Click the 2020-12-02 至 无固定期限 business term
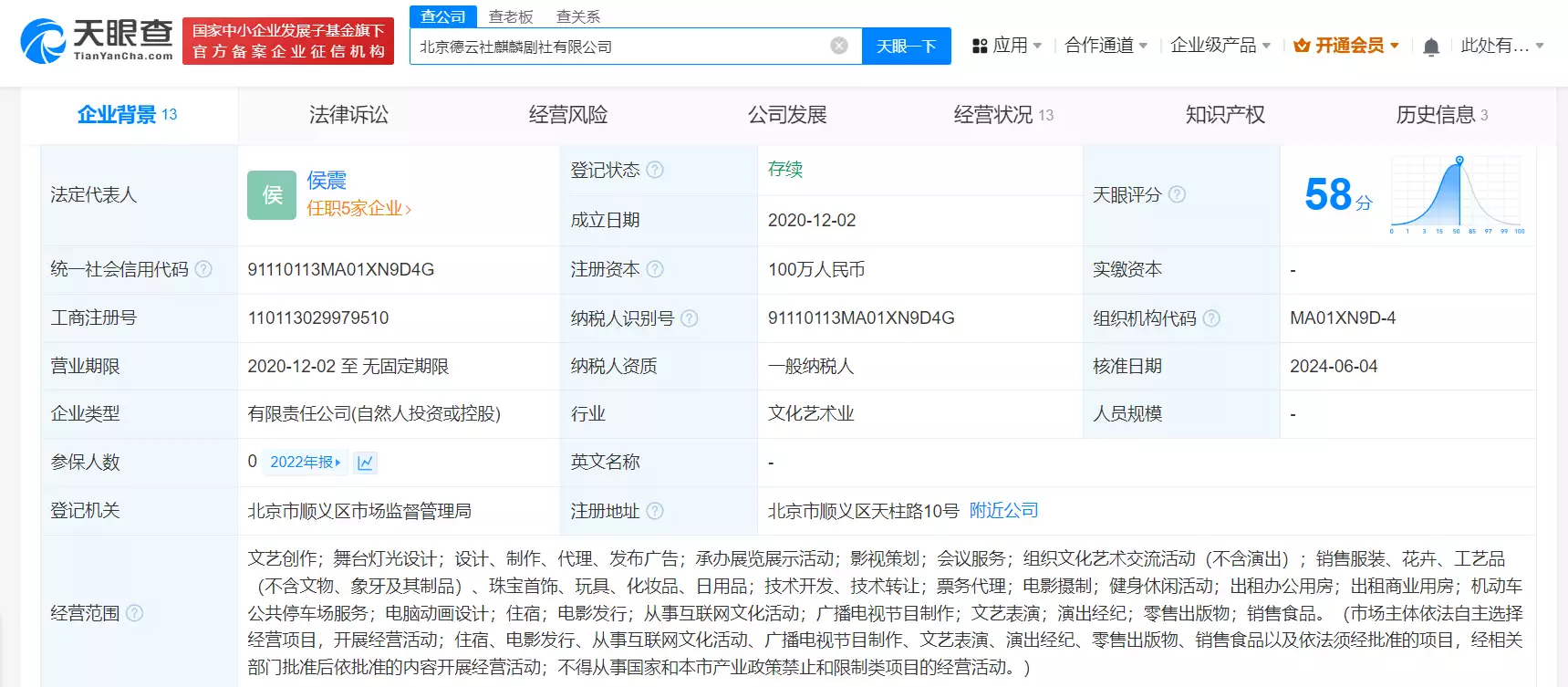Screen dimensions: 1568x687 pyautogui.click(x=348, y=367)
